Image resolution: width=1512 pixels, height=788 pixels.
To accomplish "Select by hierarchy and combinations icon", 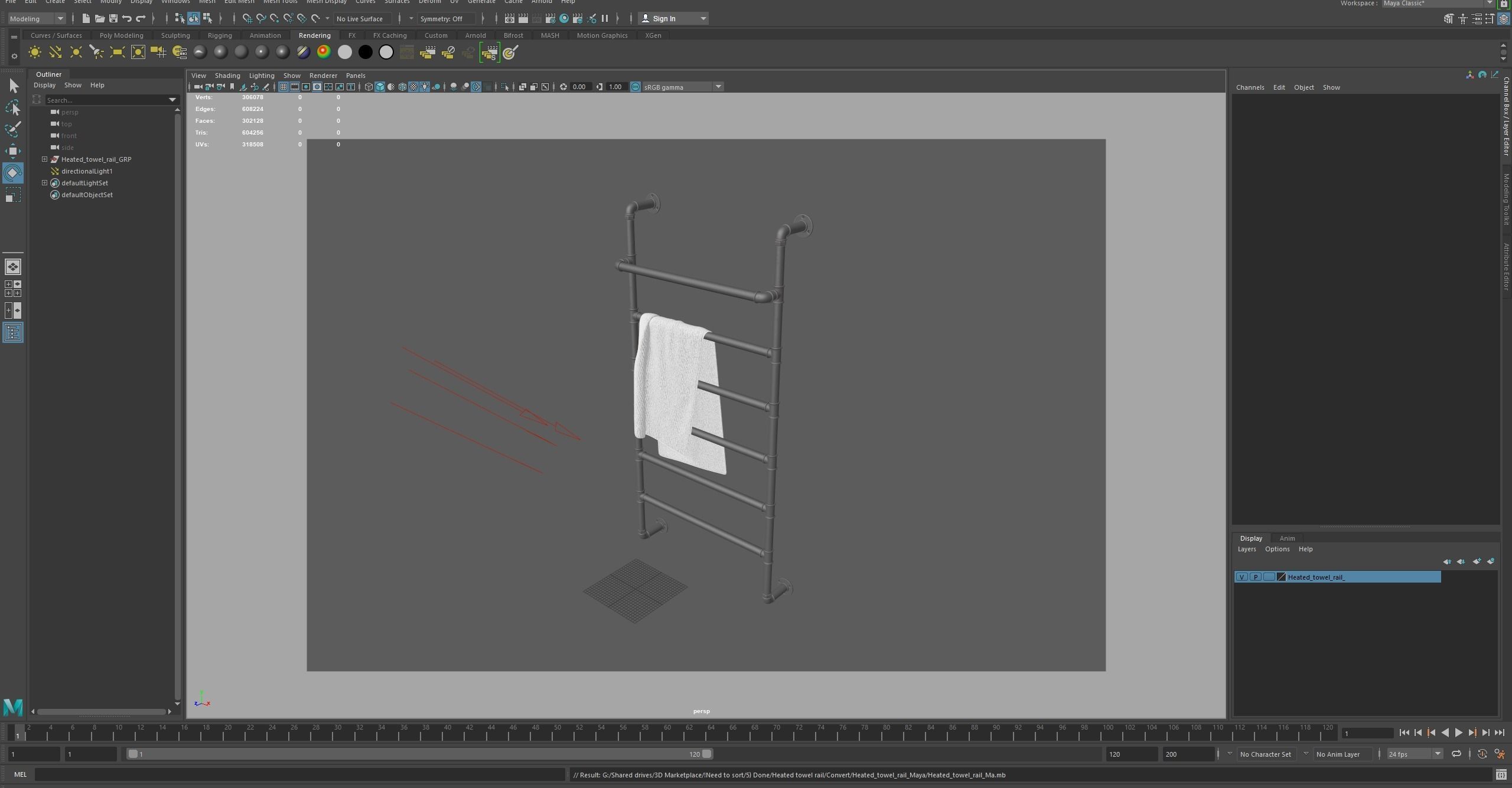I will click(x=180, y=18).
